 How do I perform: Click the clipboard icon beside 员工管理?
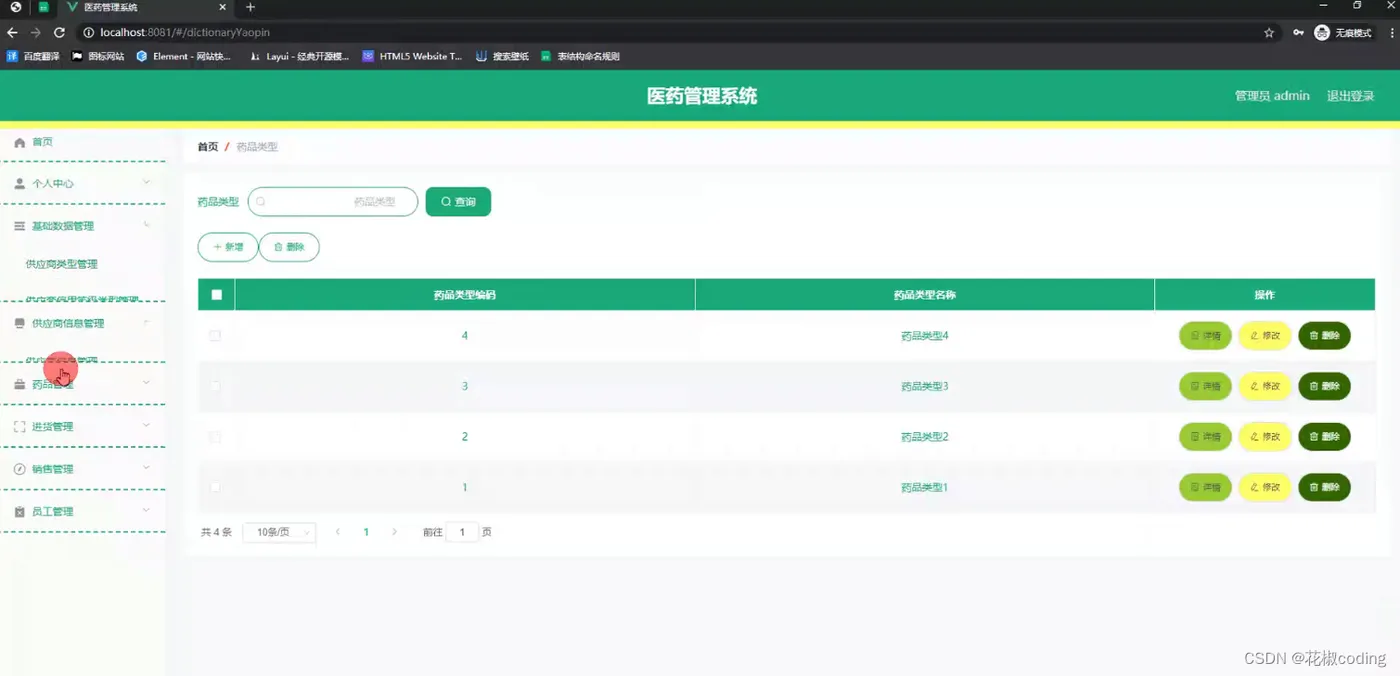click(x=19, y=512)
